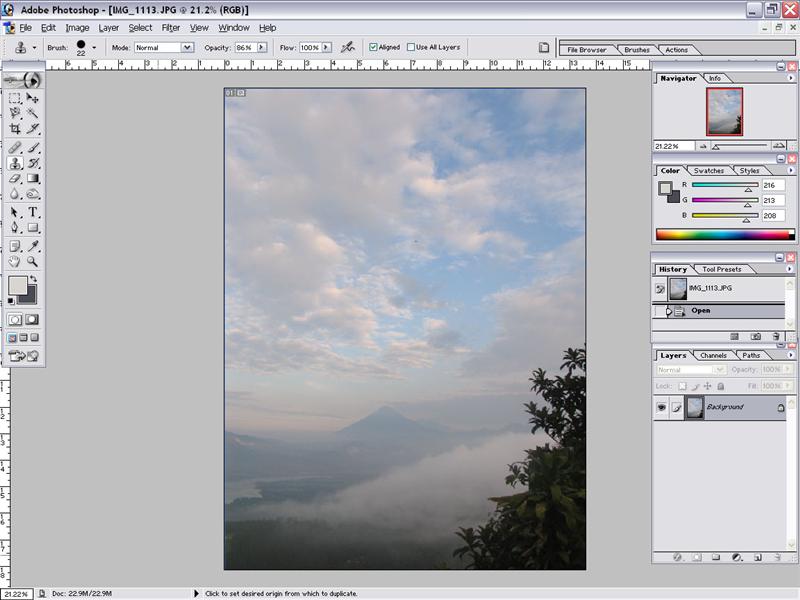Open the Image menu

click(x=77, y=28)
